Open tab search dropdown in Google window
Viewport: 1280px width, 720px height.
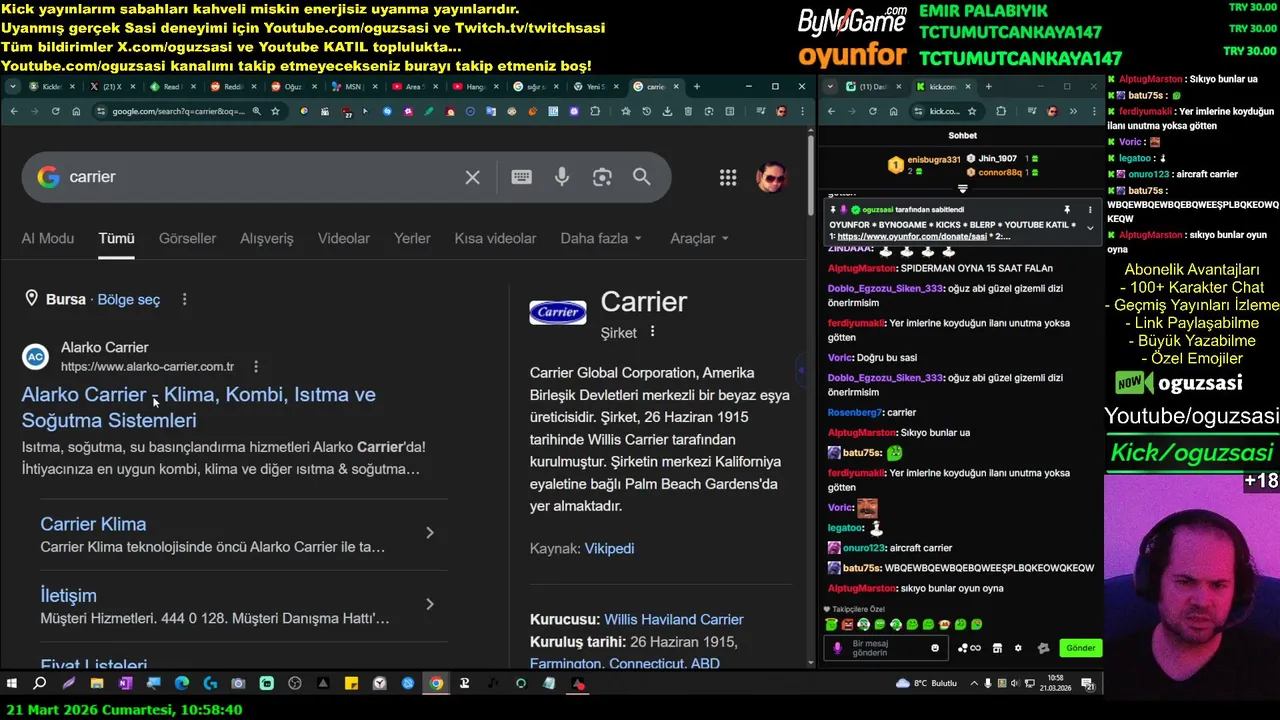pos(13,87)
